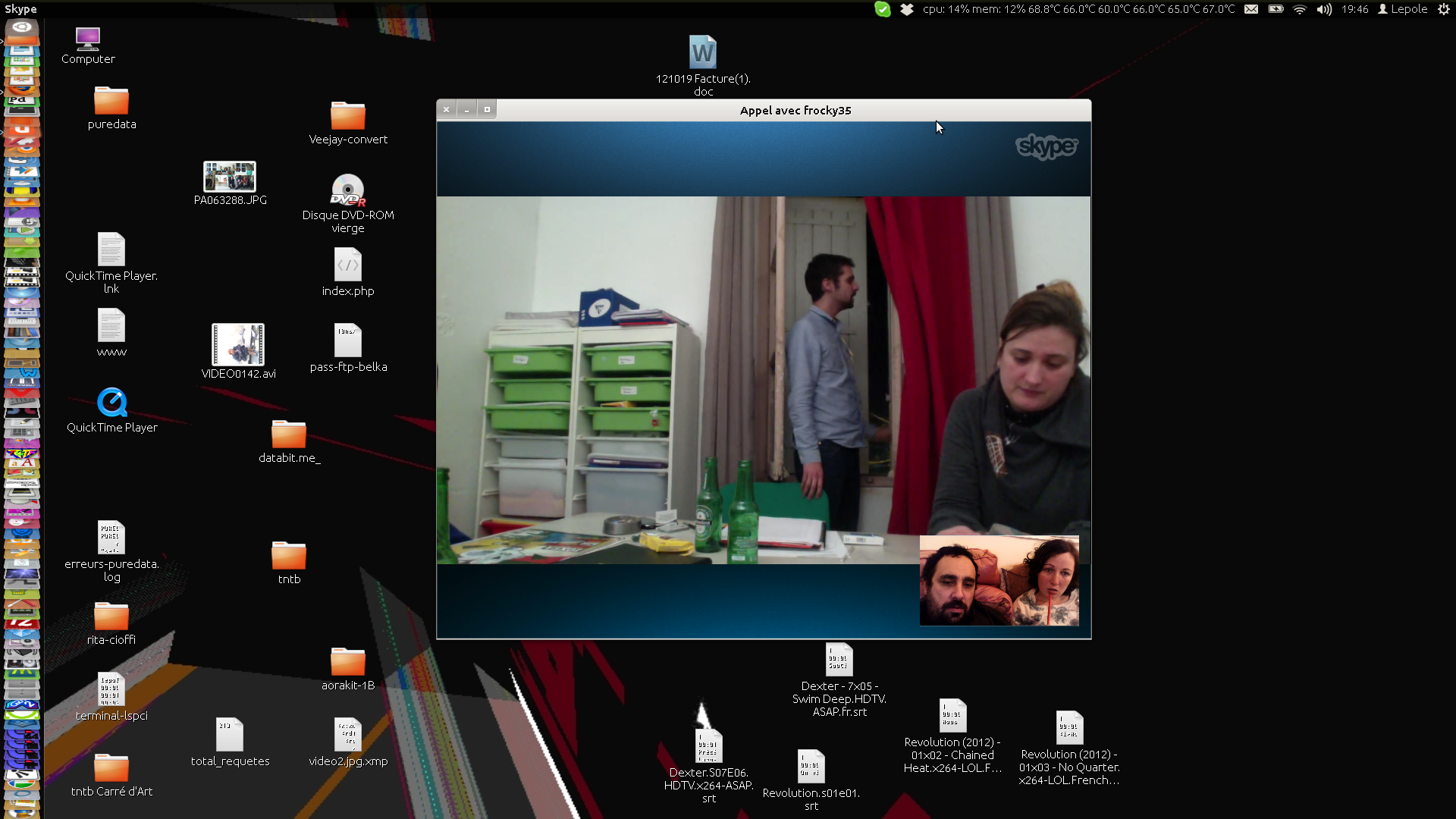This screenshot has width=1456, height=819.
Task: Click the Skype logo in call window
Action: coord(1046,146)
